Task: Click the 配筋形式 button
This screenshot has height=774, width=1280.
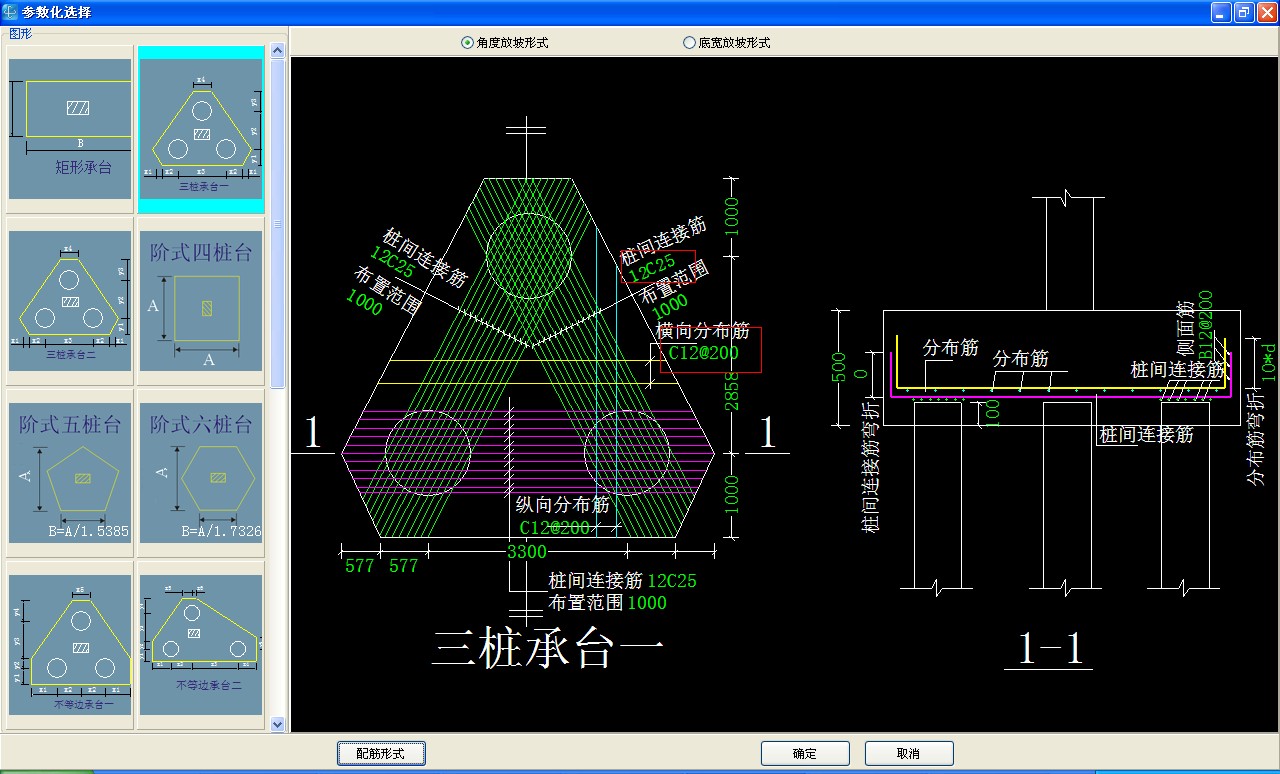Action: [x=381, y=753]
